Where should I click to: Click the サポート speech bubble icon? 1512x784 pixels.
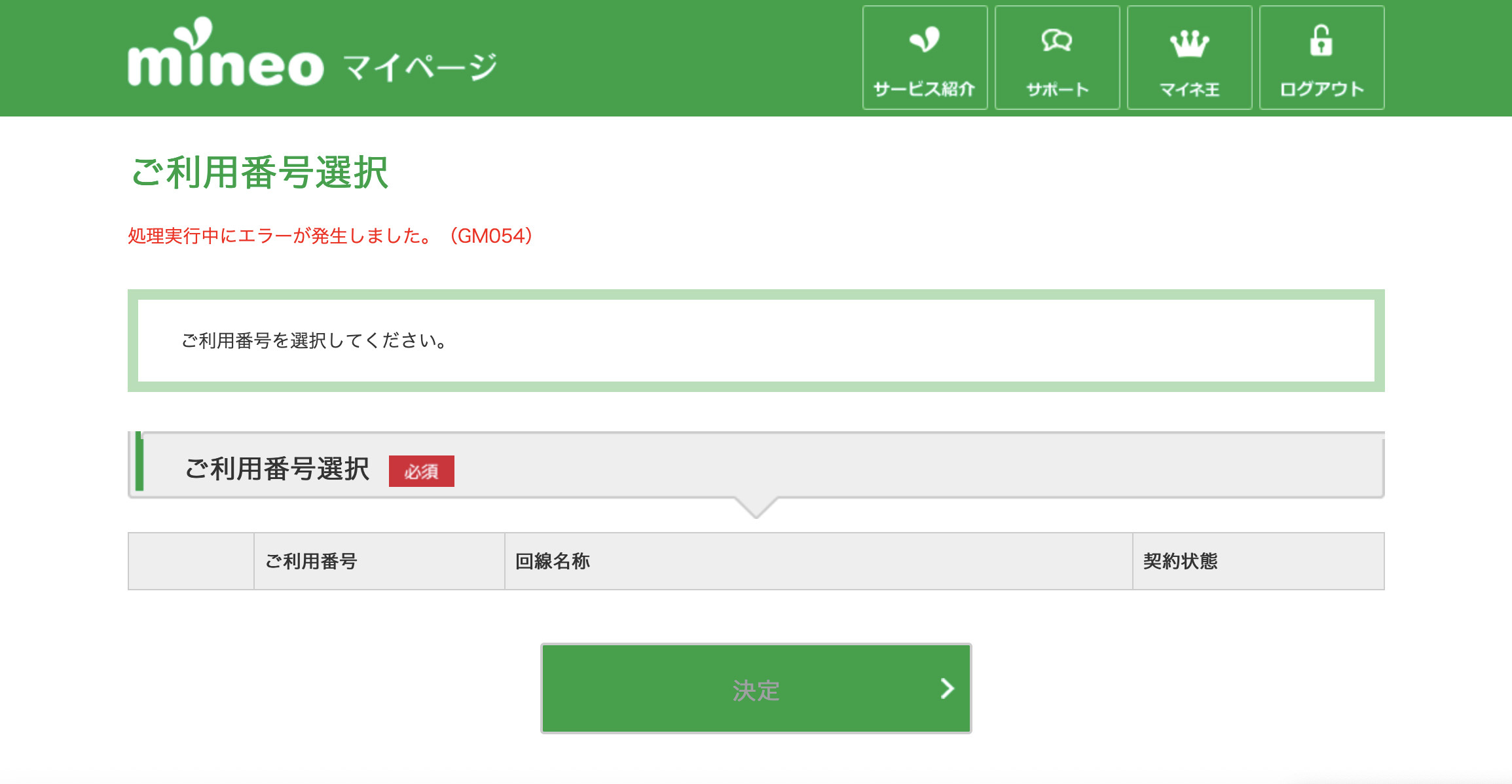coord(1056,41)
